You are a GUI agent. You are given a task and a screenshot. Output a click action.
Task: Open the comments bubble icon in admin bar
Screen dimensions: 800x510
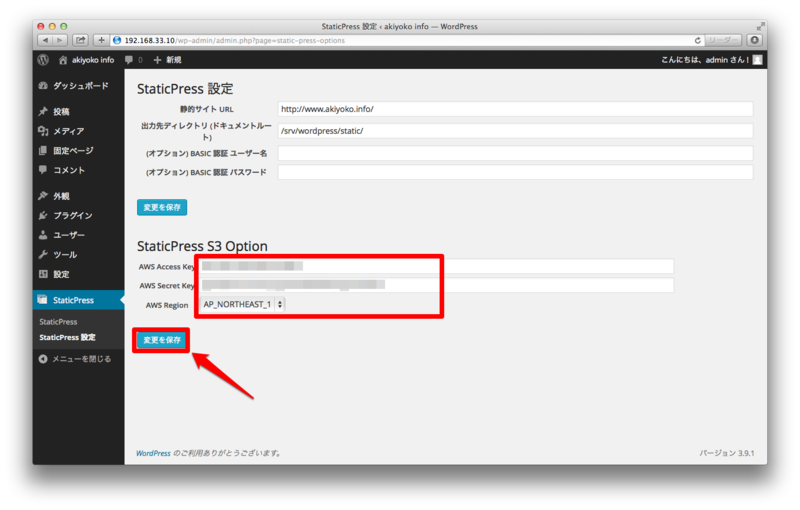129,60
